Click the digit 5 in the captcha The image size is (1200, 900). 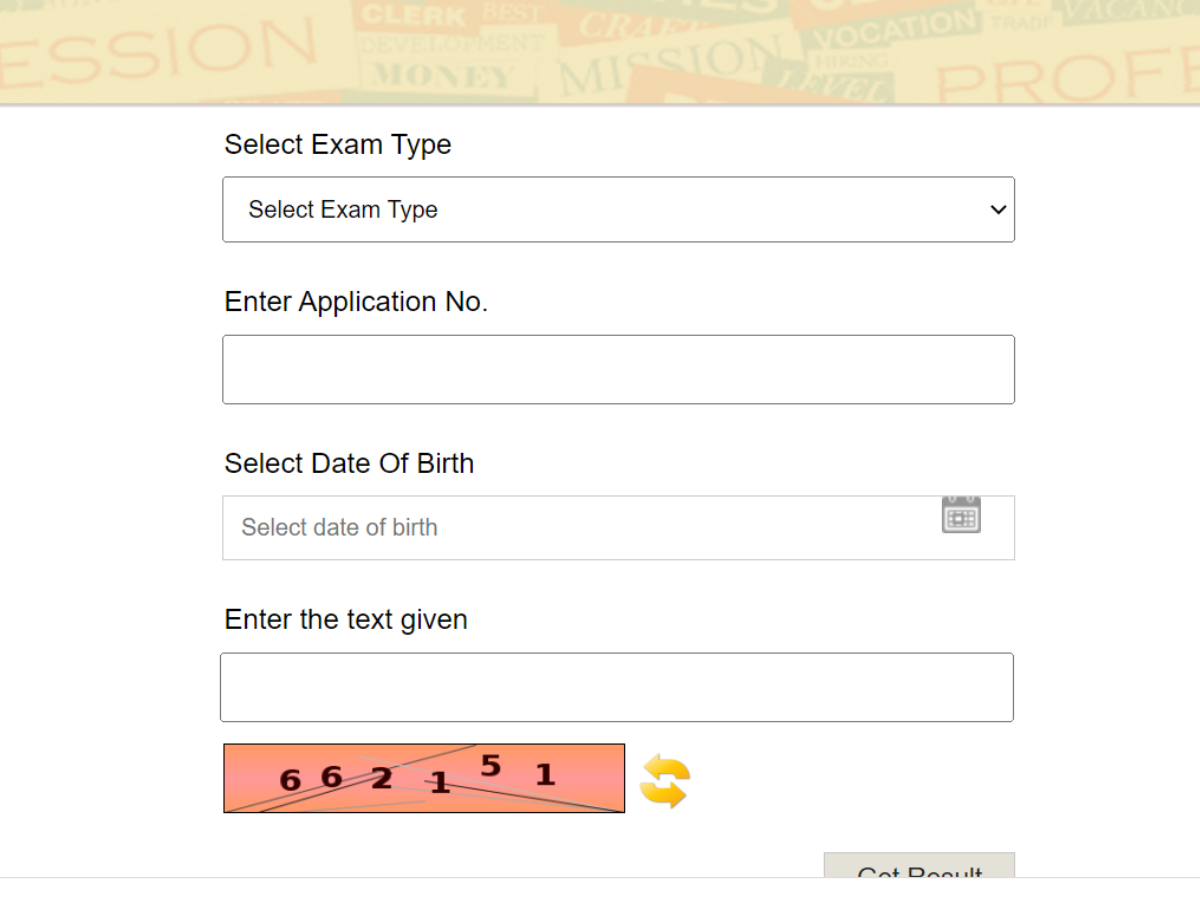[490, 766]
